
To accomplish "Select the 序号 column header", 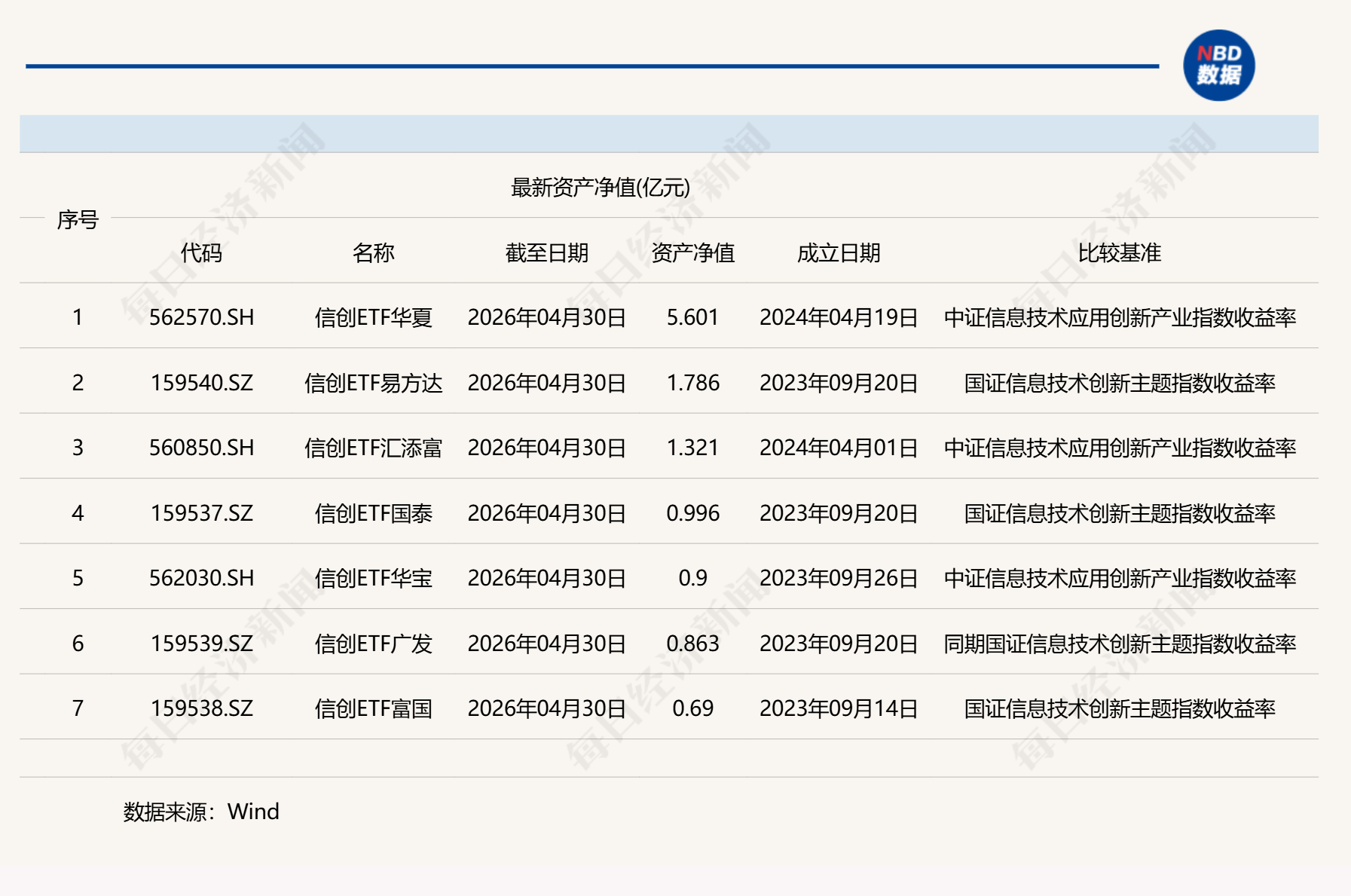I will pyautogui.click(x=78, y=219).
